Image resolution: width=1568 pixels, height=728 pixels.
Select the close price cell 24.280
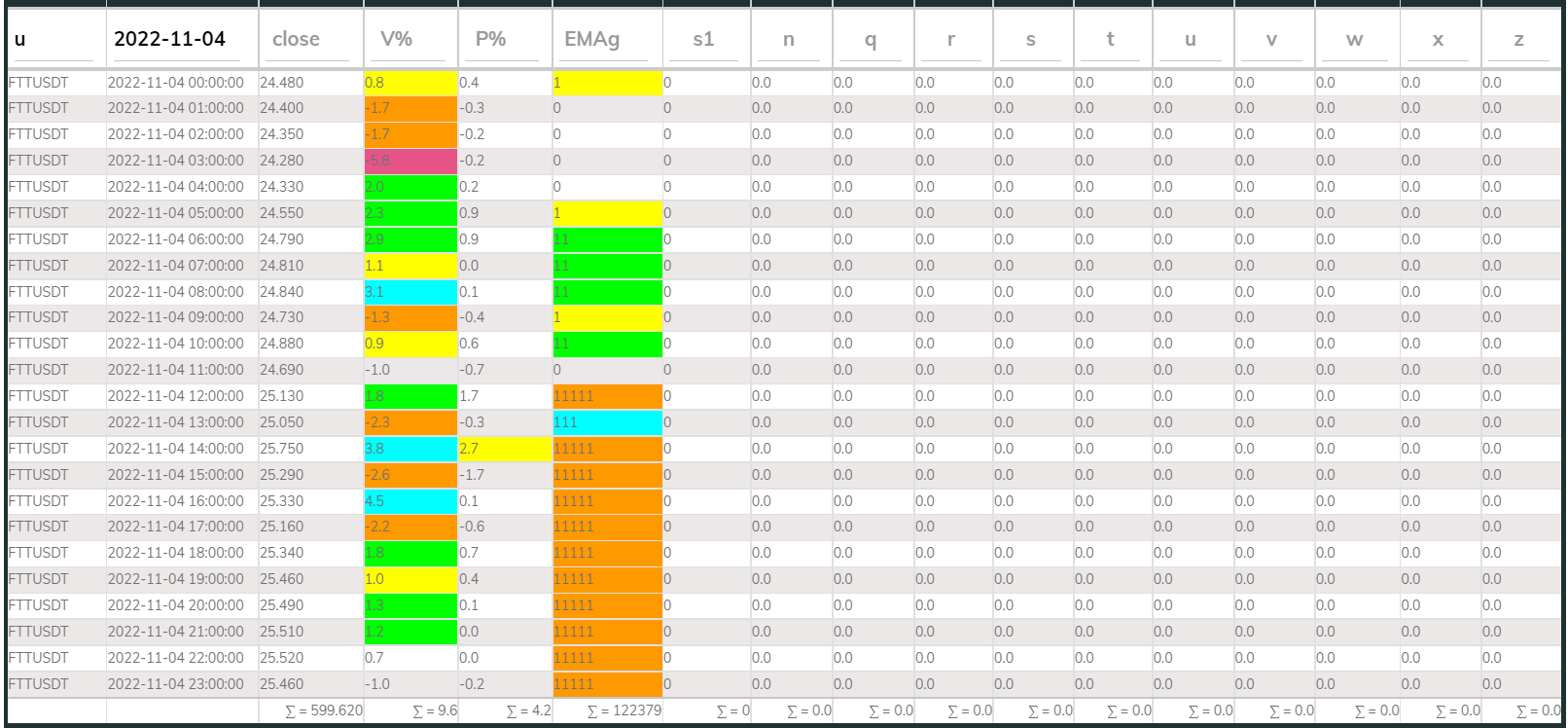(x=309, y=161)
